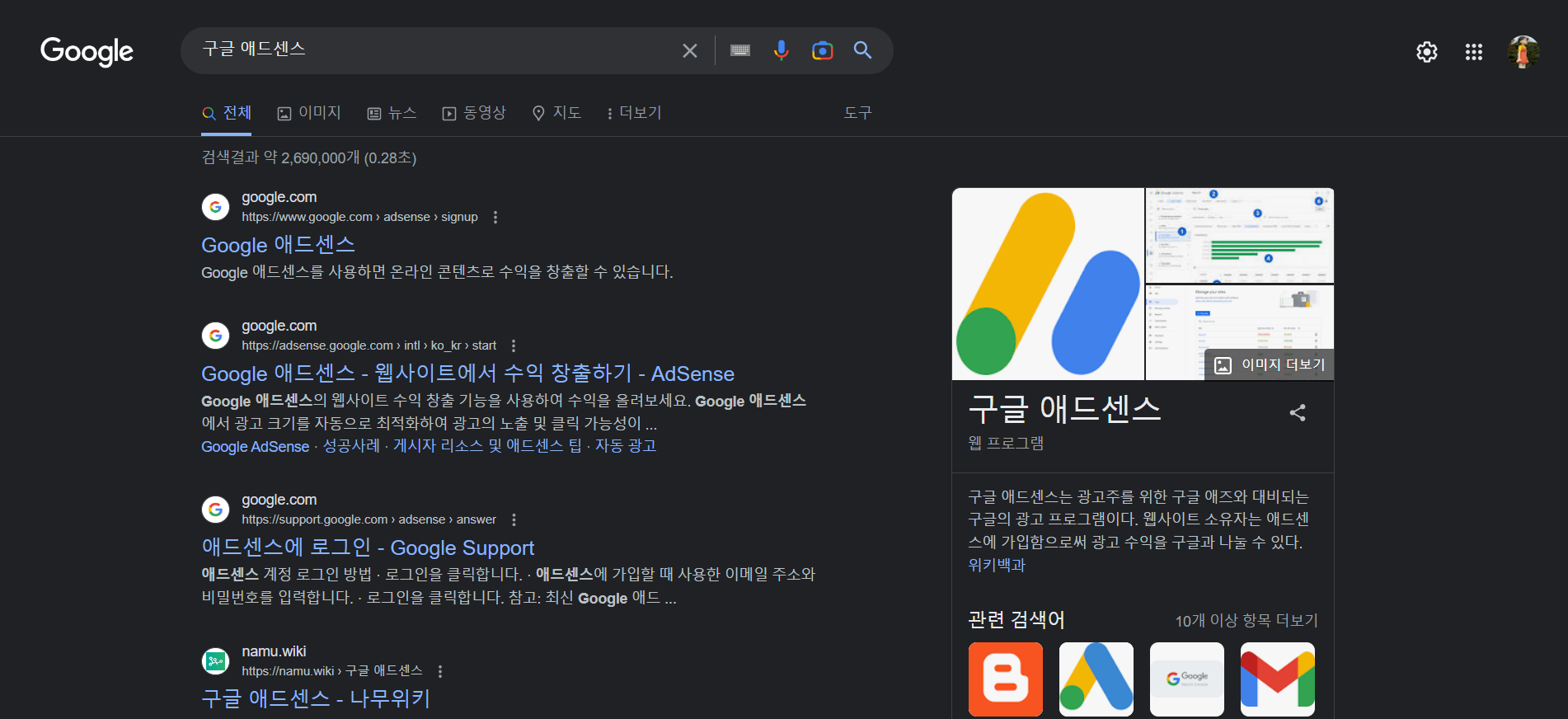The height and width of the screenshot is (719, 1568).
Task: Click the Google favicon of adsense.google.com result
Action: 216,336
